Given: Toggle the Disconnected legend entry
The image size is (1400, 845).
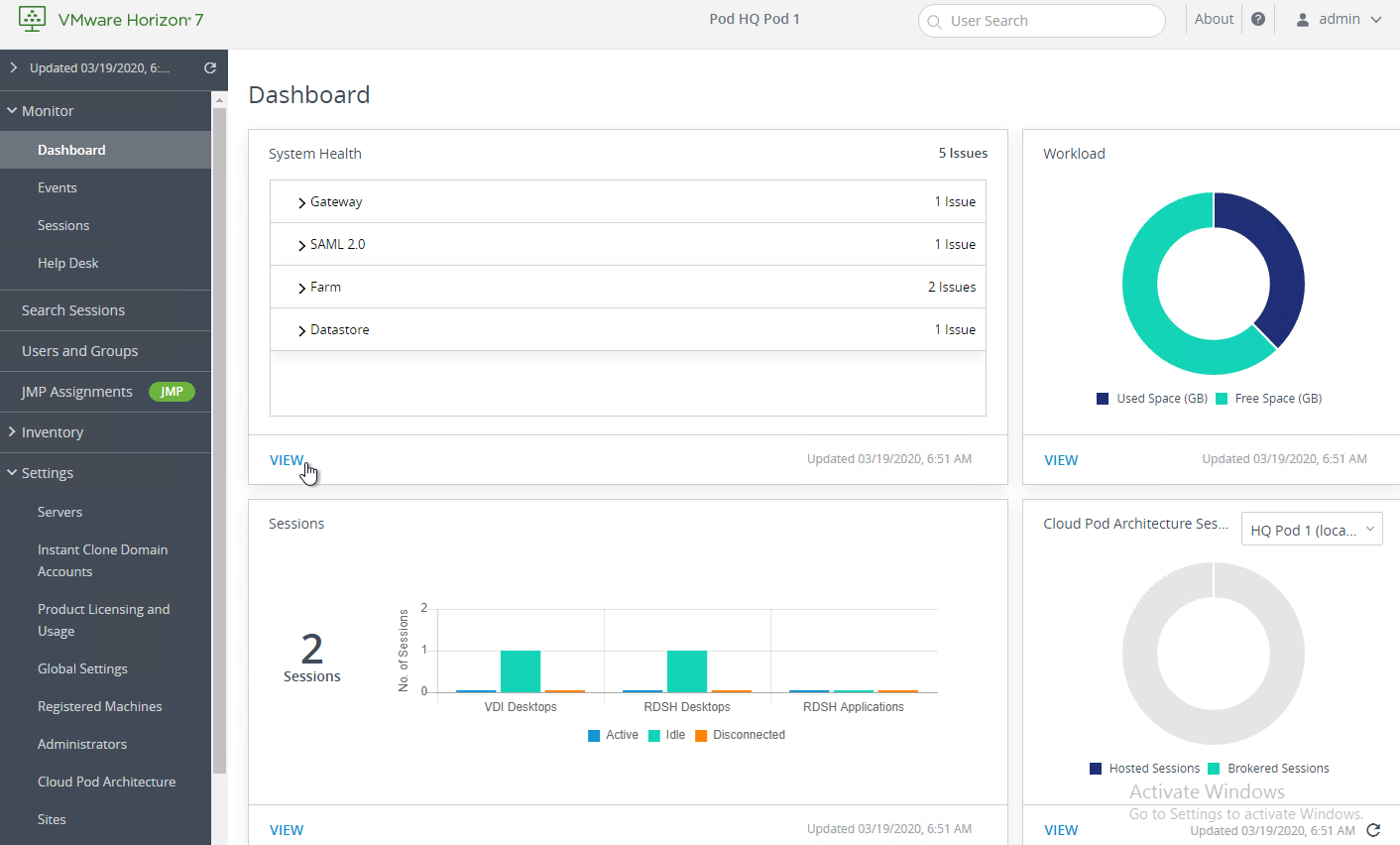Looking at the screenshot, I should pos(740,735).
